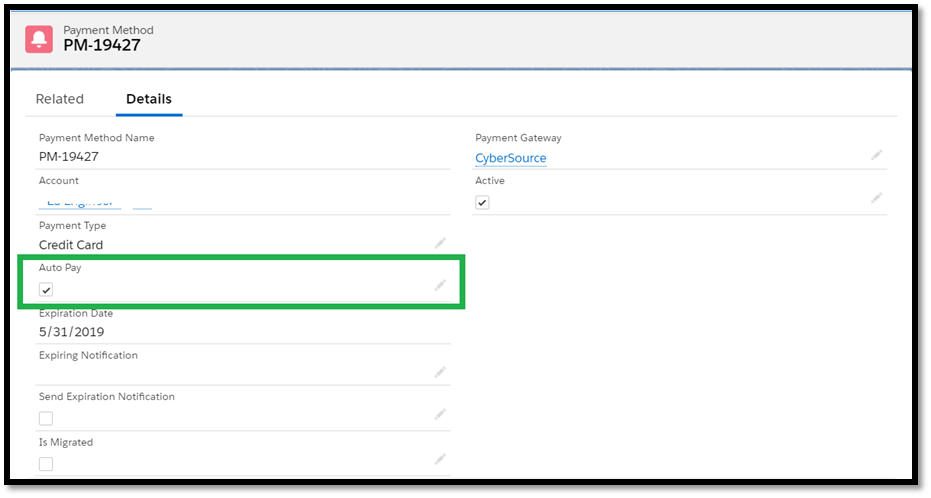
Task: Click the Payment Gateway edit pencil
Action: click(876, 155)
